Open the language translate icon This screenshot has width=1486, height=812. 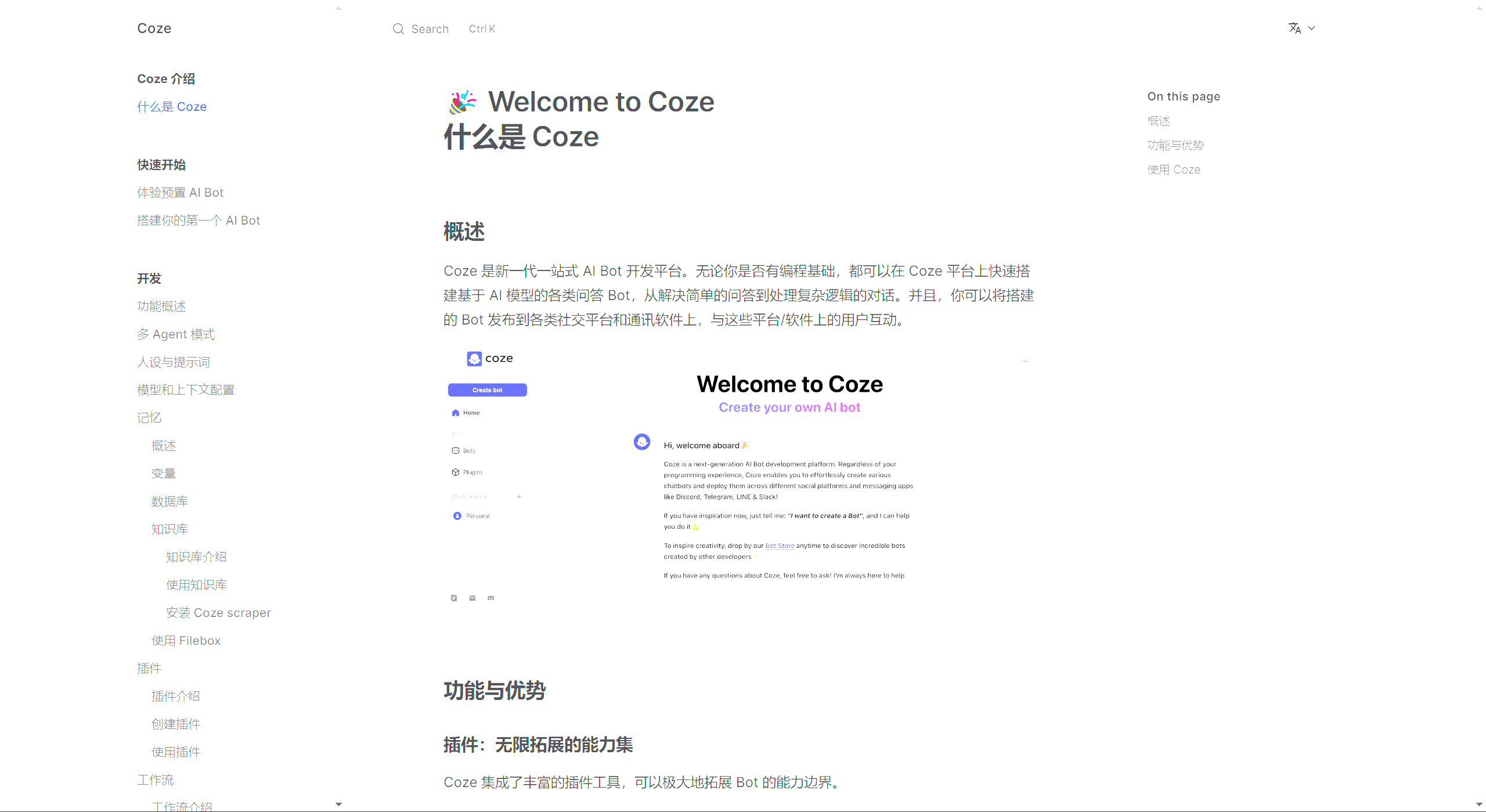1294,28
